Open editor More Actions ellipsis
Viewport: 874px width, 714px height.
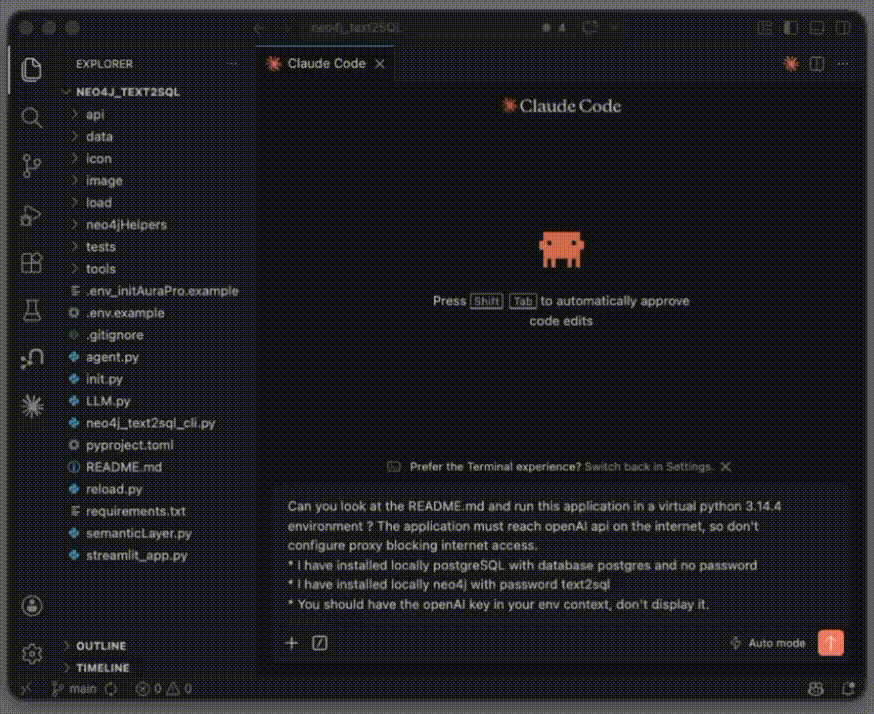[843, 64]
